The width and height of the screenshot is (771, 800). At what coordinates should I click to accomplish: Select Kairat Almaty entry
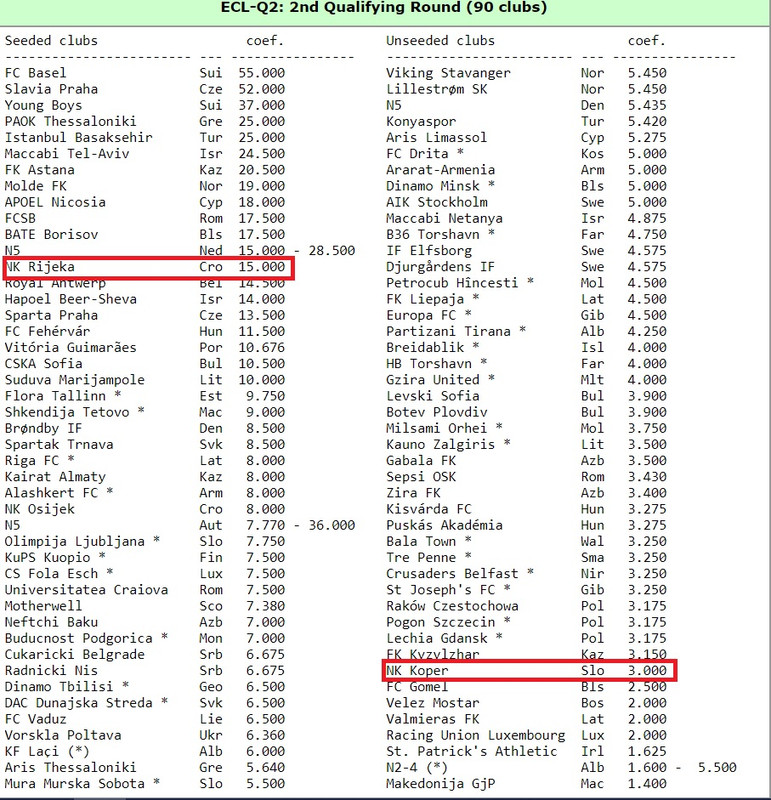55,477
